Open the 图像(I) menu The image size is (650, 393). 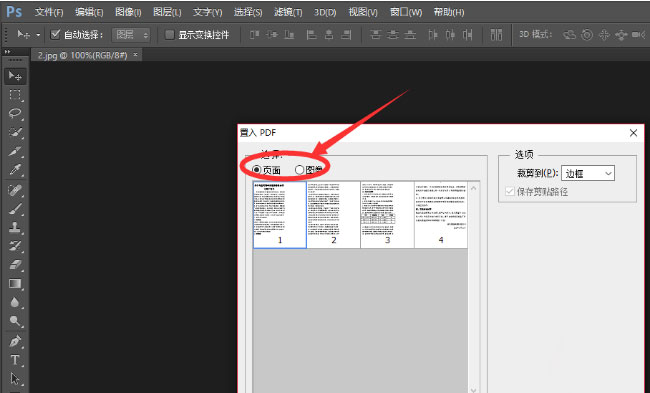128,12
